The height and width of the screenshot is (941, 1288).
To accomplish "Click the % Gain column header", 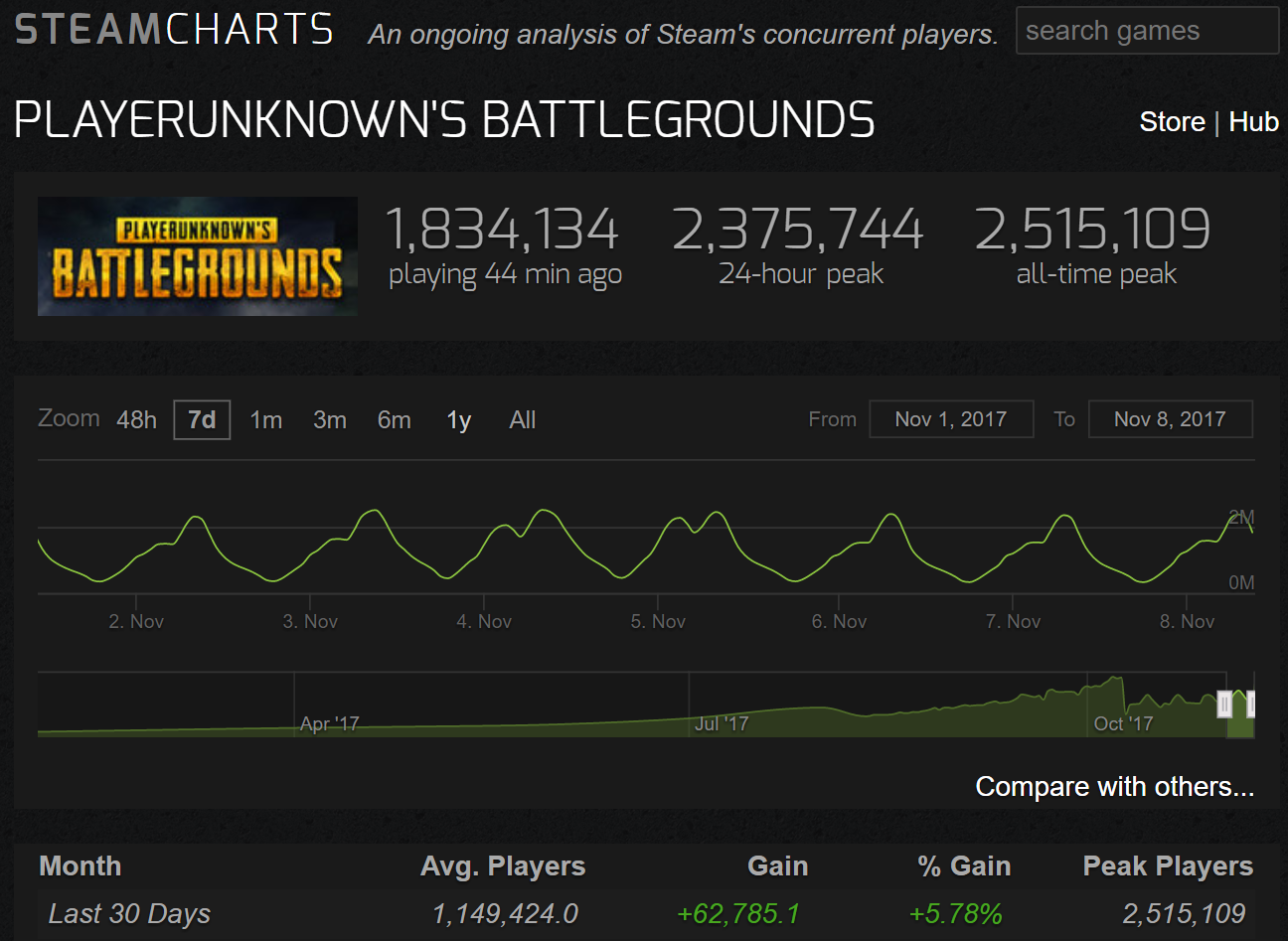I will click(964, 866).
